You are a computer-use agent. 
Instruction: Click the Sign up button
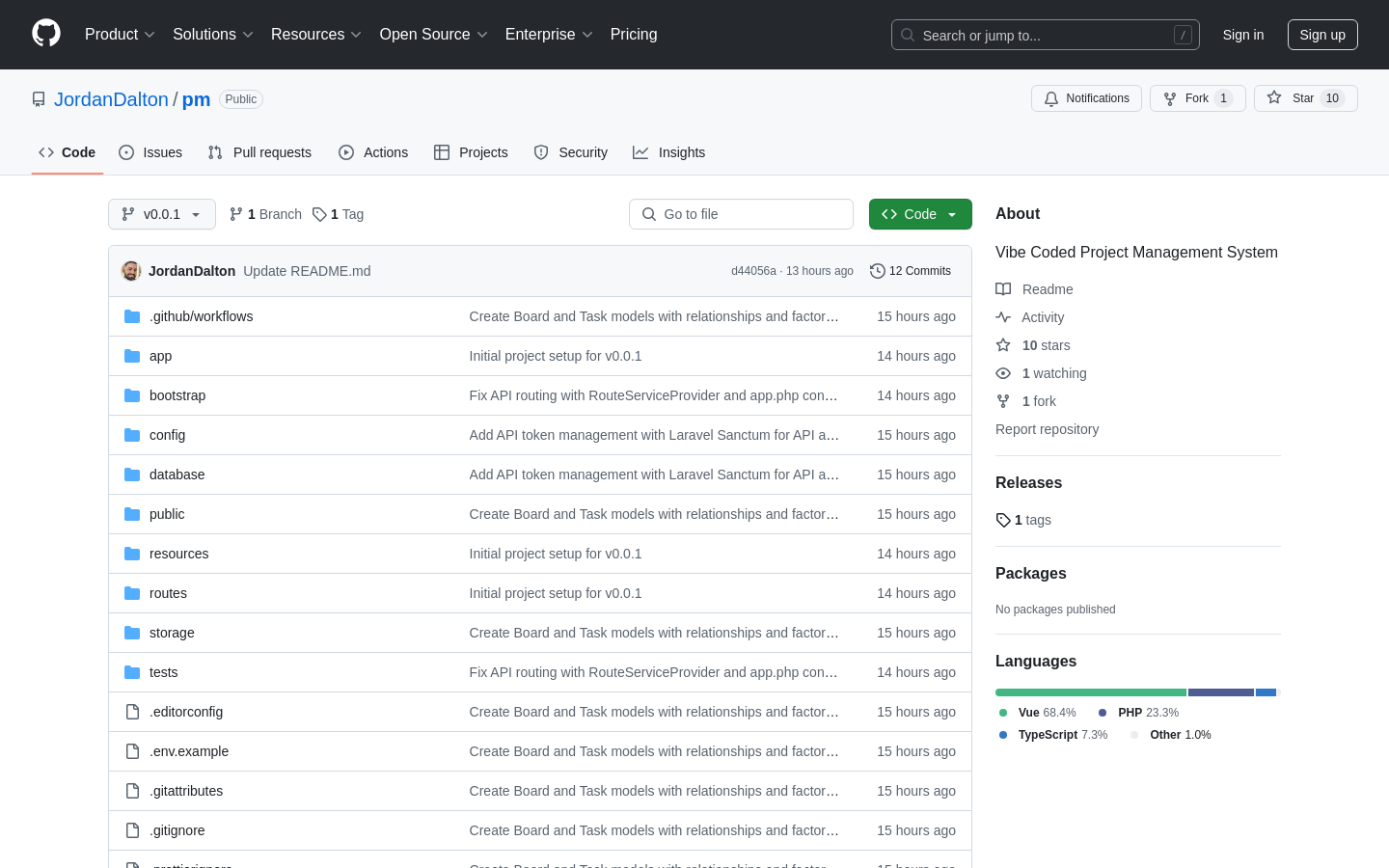1322,35
